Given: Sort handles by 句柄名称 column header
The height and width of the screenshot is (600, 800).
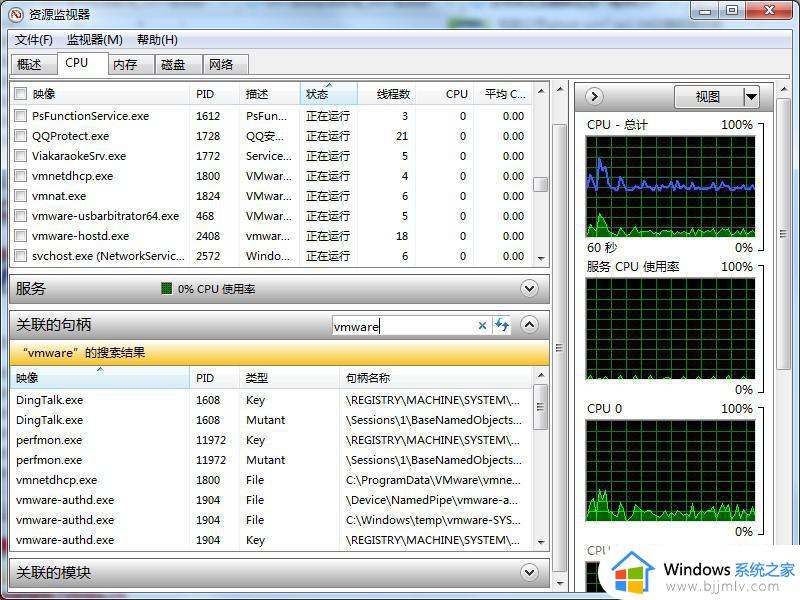Looking at the screenshot, I should (435, 378).
